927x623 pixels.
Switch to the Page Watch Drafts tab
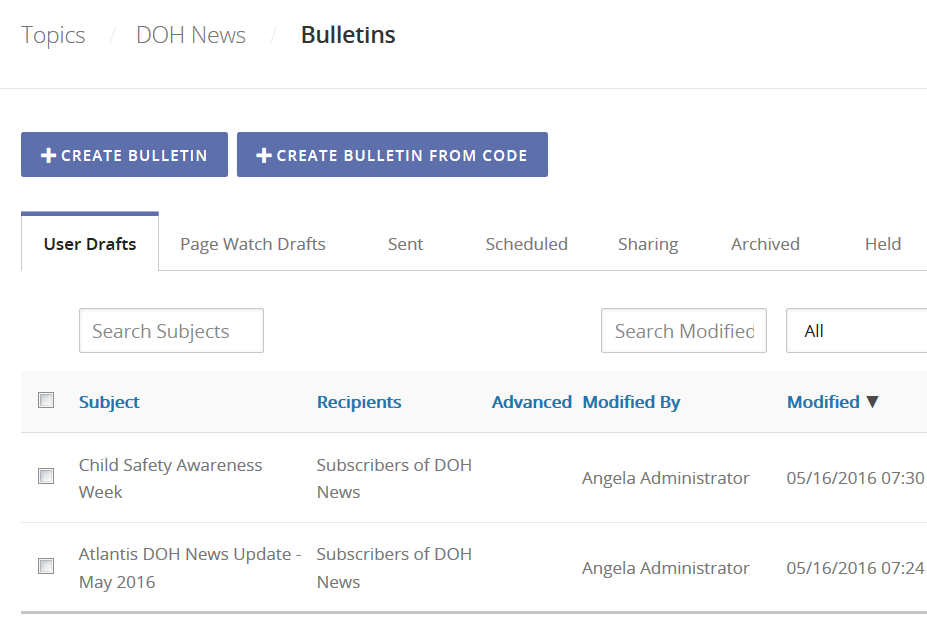[x=252, y=243]
